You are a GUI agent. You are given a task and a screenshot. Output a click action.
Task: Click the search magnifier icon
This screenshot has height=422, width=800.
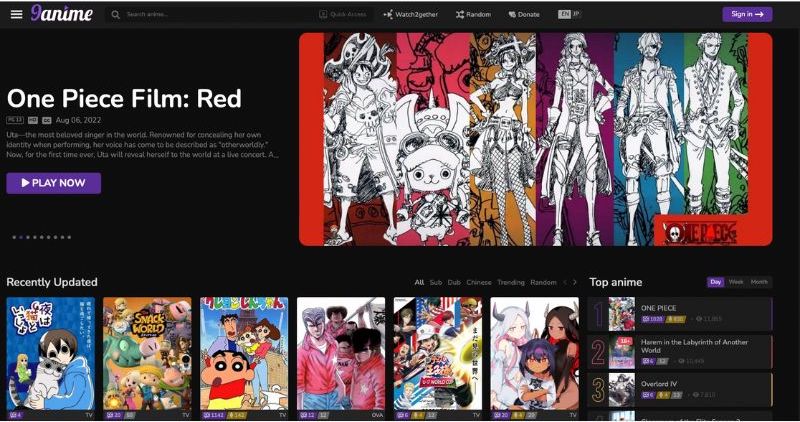pyautogui.click(x=116, y=15)
